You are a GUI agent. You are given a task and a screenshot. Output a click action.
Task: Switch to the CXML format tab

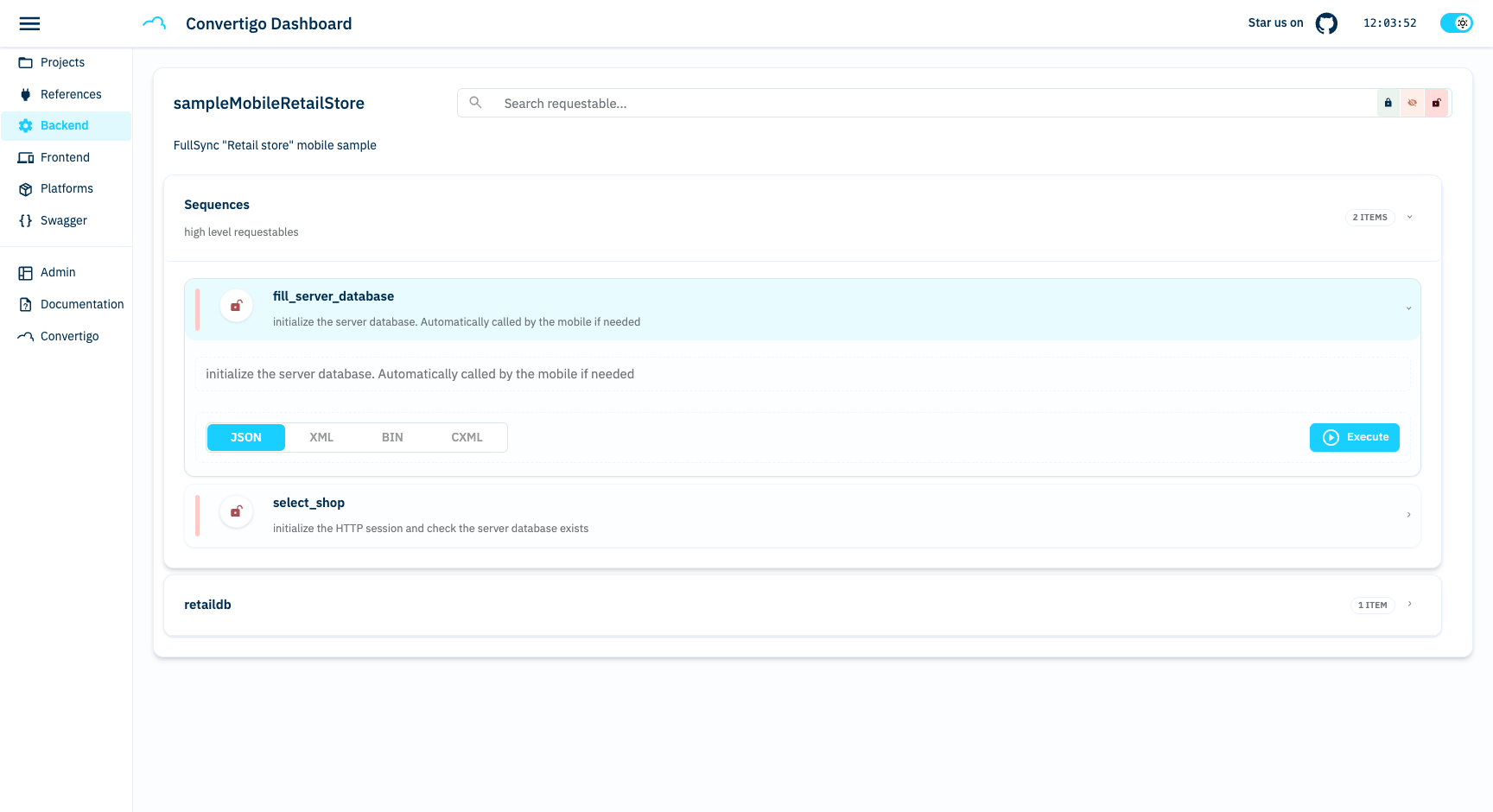click(x=467, y=437)
